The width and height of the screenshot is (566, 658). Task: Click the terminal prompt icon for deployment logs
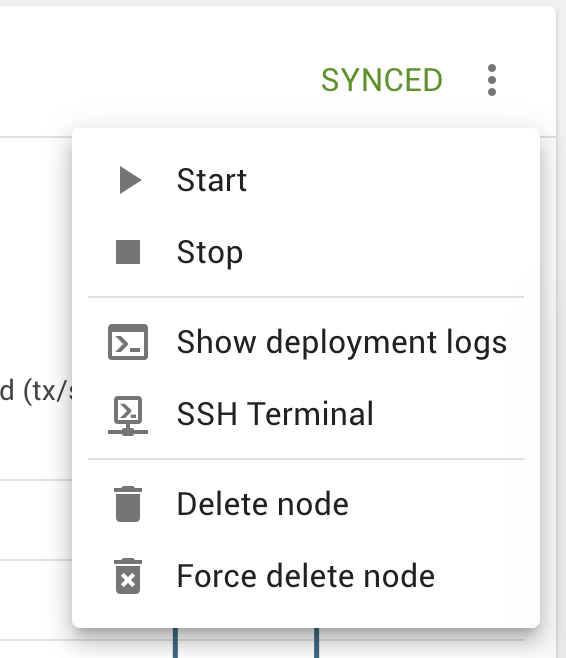128,342
